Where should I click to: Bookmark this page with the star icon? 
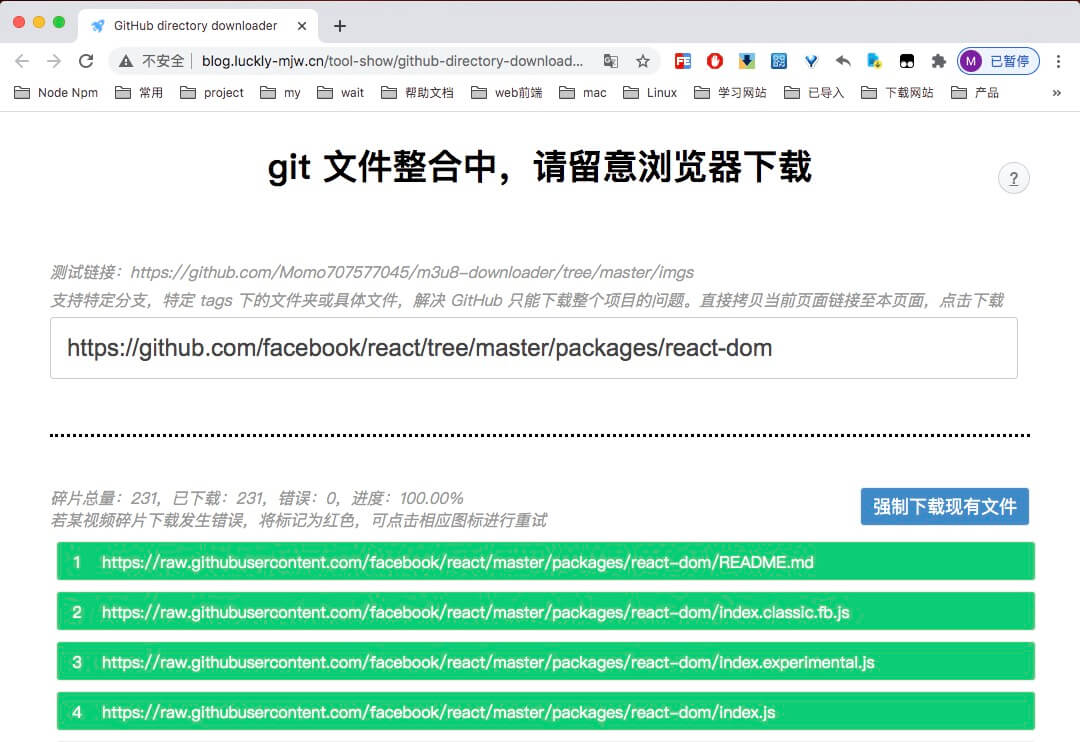643,61
